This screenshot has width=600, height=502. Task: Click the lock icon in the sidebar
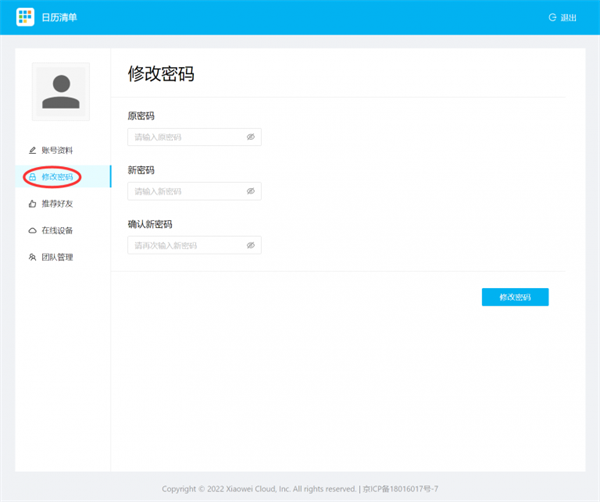[32, 177]
